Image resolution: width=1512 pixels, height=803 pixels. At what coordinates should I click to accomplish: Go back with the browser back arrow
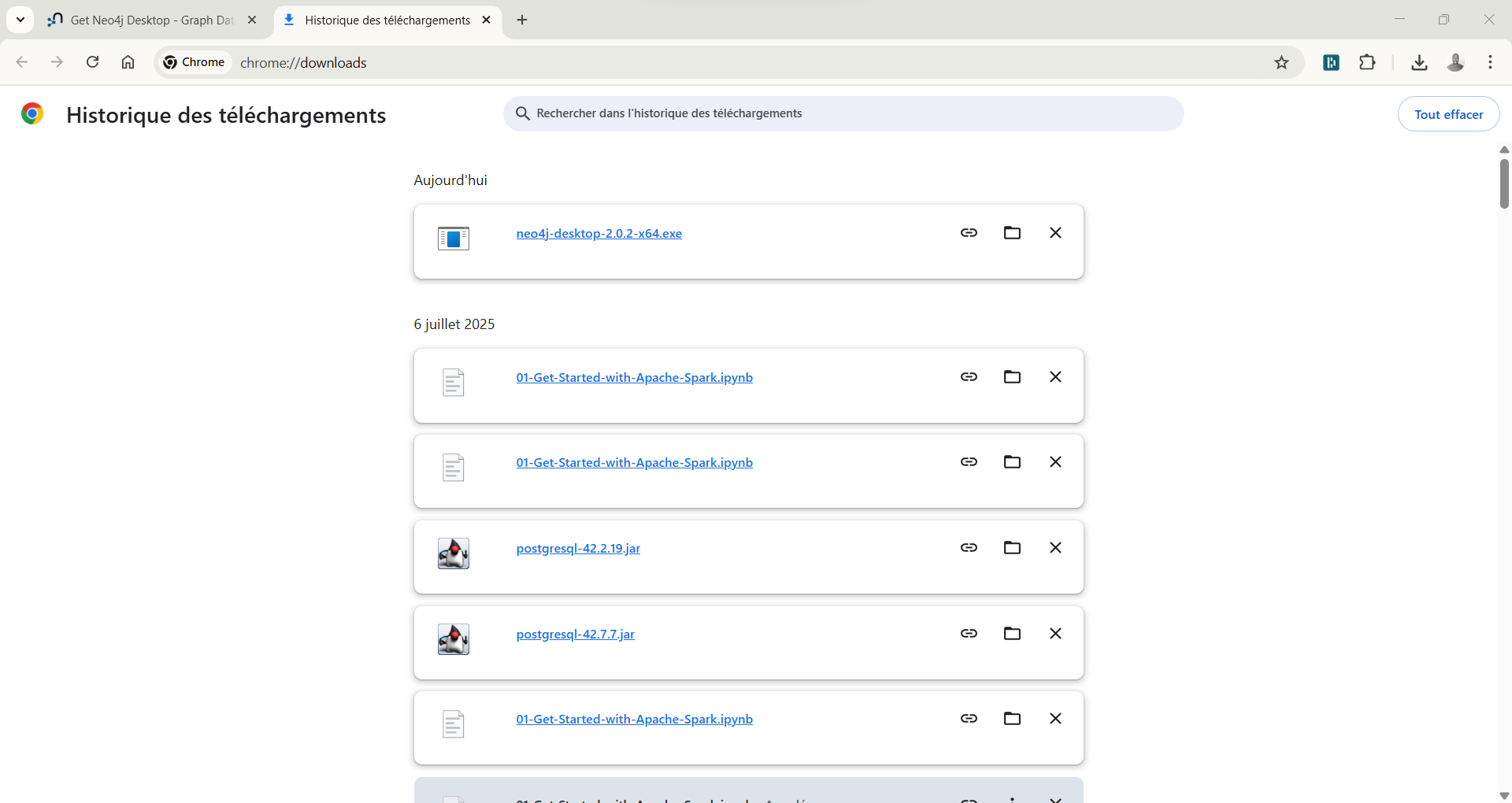point(22,62)
